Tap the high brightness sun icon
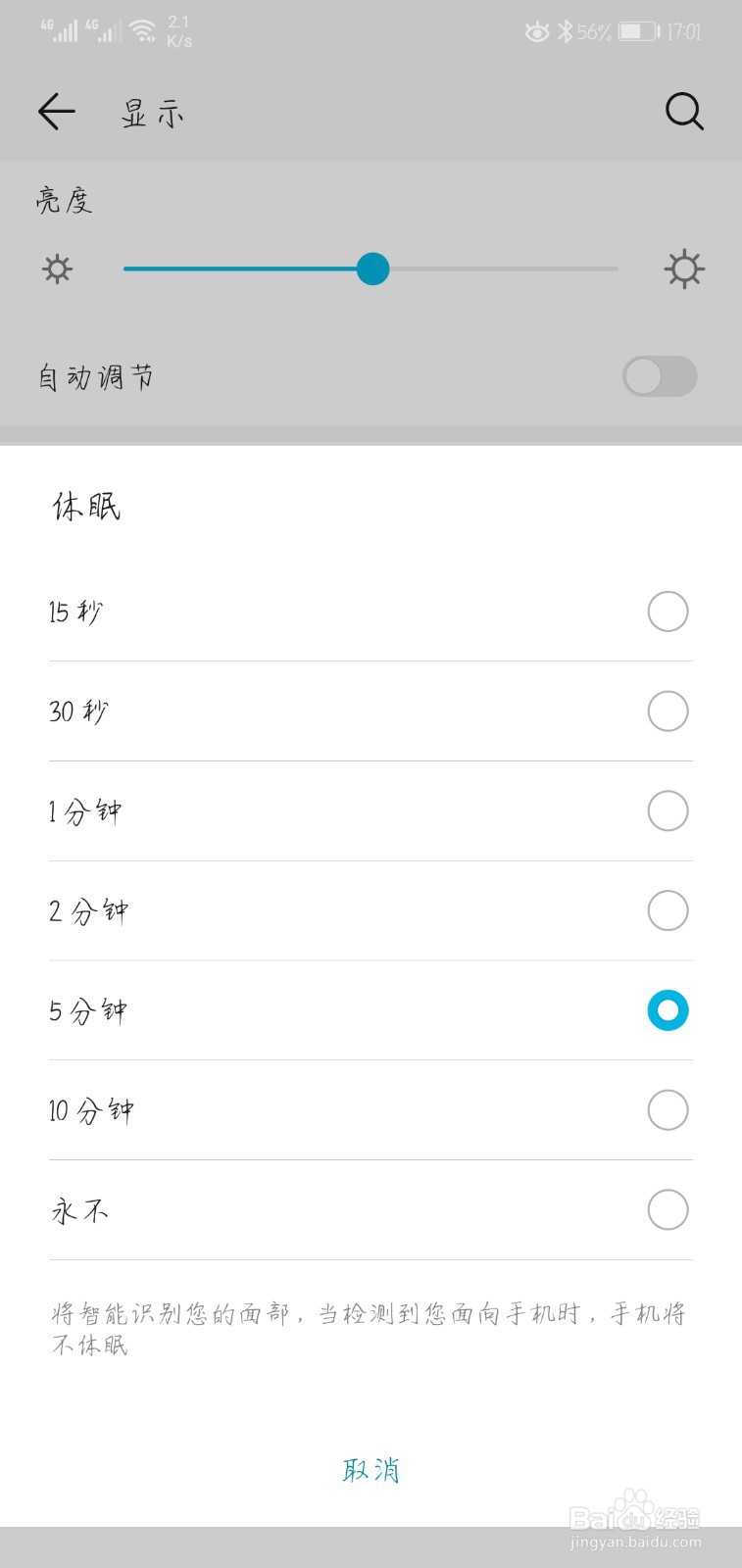This screenshot has height=1568, width=742. (x=684, y=269)
